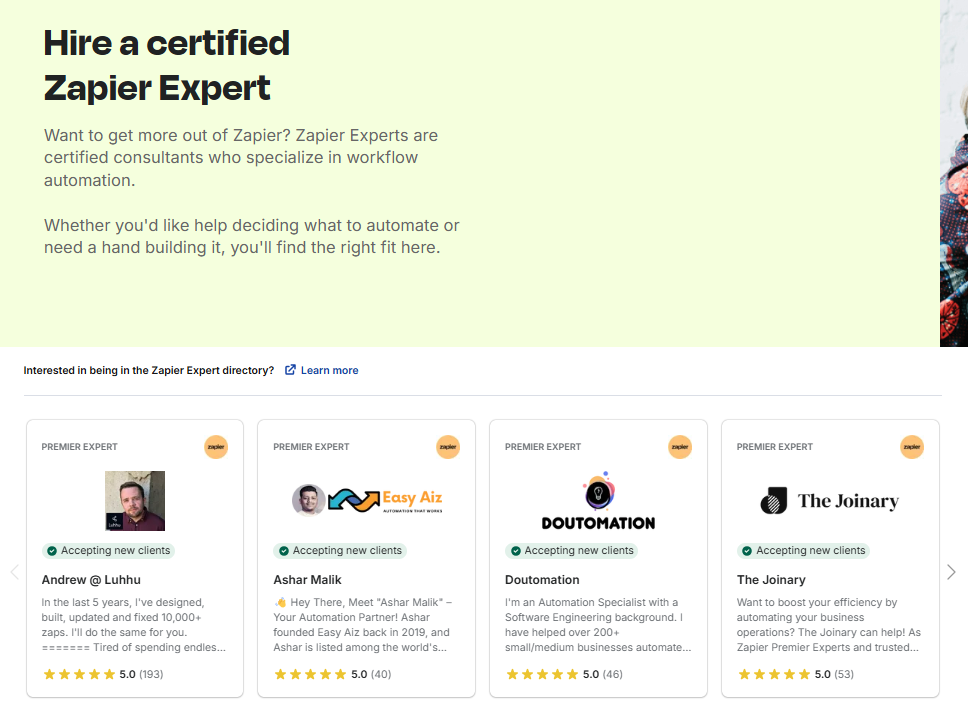Click Zapier badge on Andrew @ Luhhu card
The image size is (968, 708).
[216, 447]
